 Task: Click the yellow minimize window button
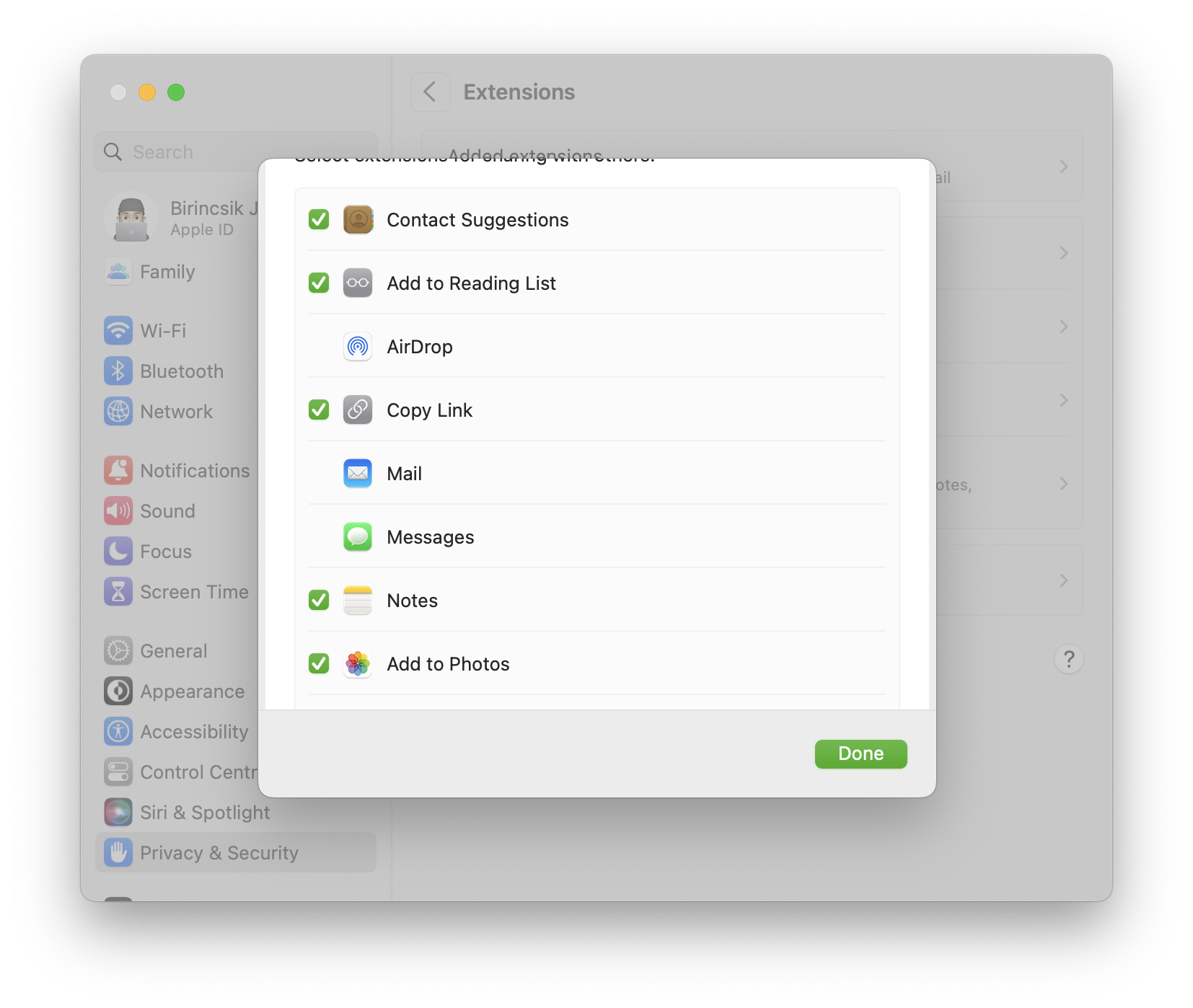pyautogui.click(x=147, y=92)
